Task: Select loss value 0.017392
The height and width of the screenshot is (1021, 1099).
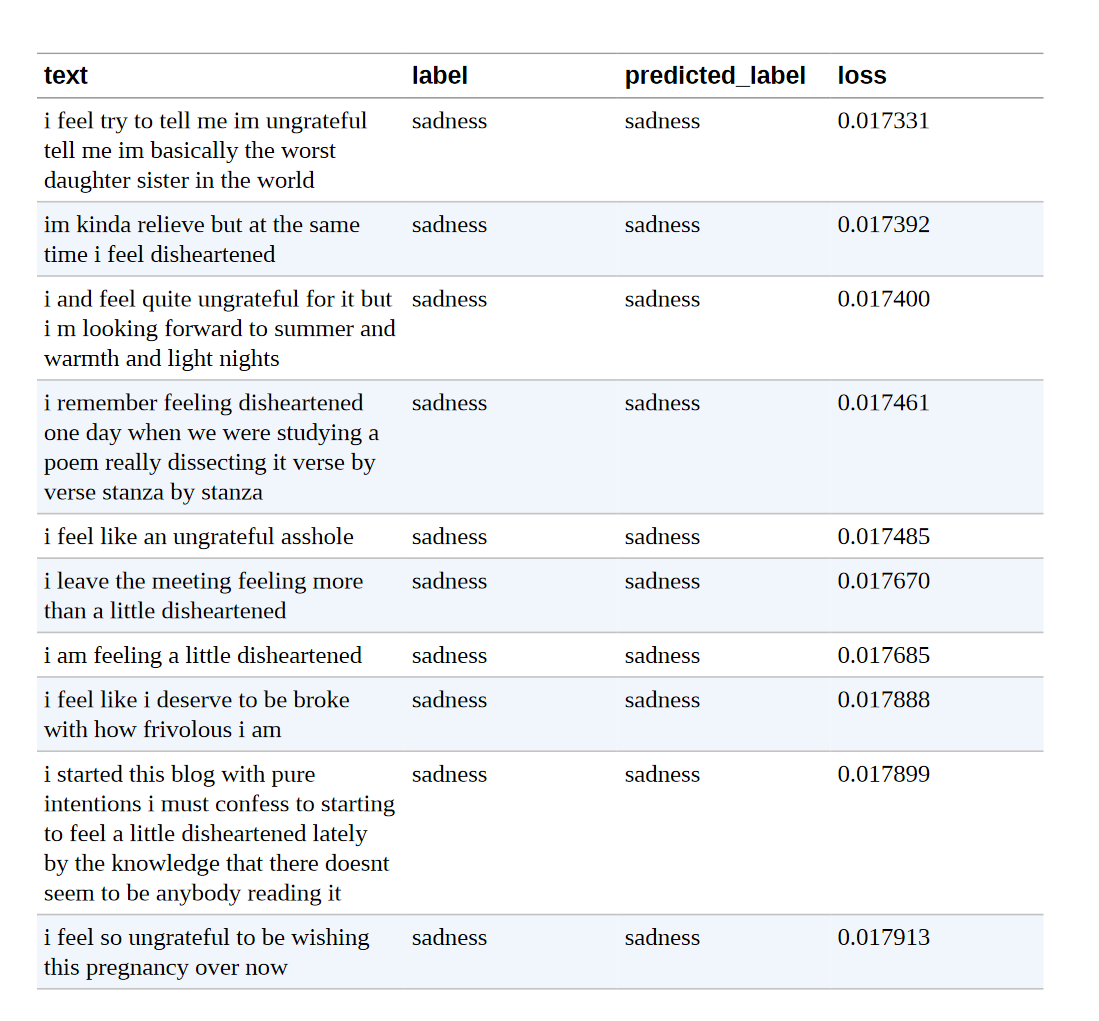Action: pyautogui.click(x=883, y=224)
